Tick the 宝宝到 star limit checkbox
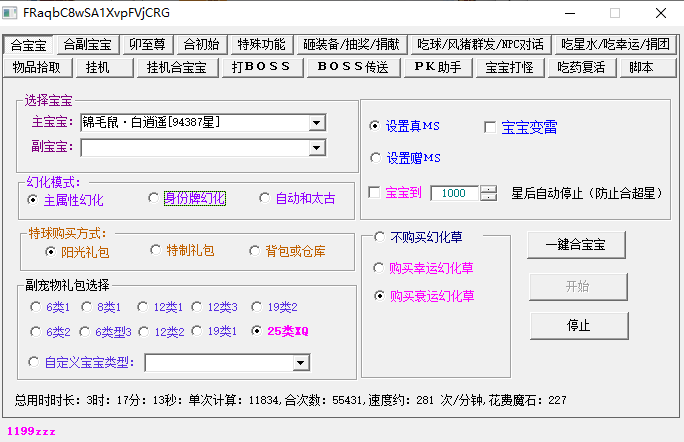 tap(375, 193)
